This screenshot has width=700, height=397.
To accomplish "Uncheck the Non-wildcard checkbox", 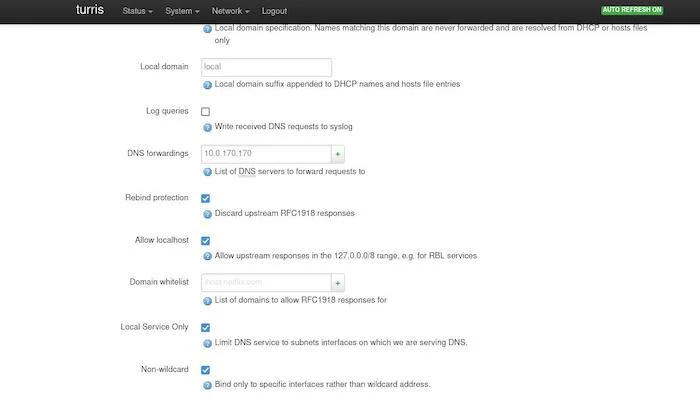I will [x=205, y=370].
